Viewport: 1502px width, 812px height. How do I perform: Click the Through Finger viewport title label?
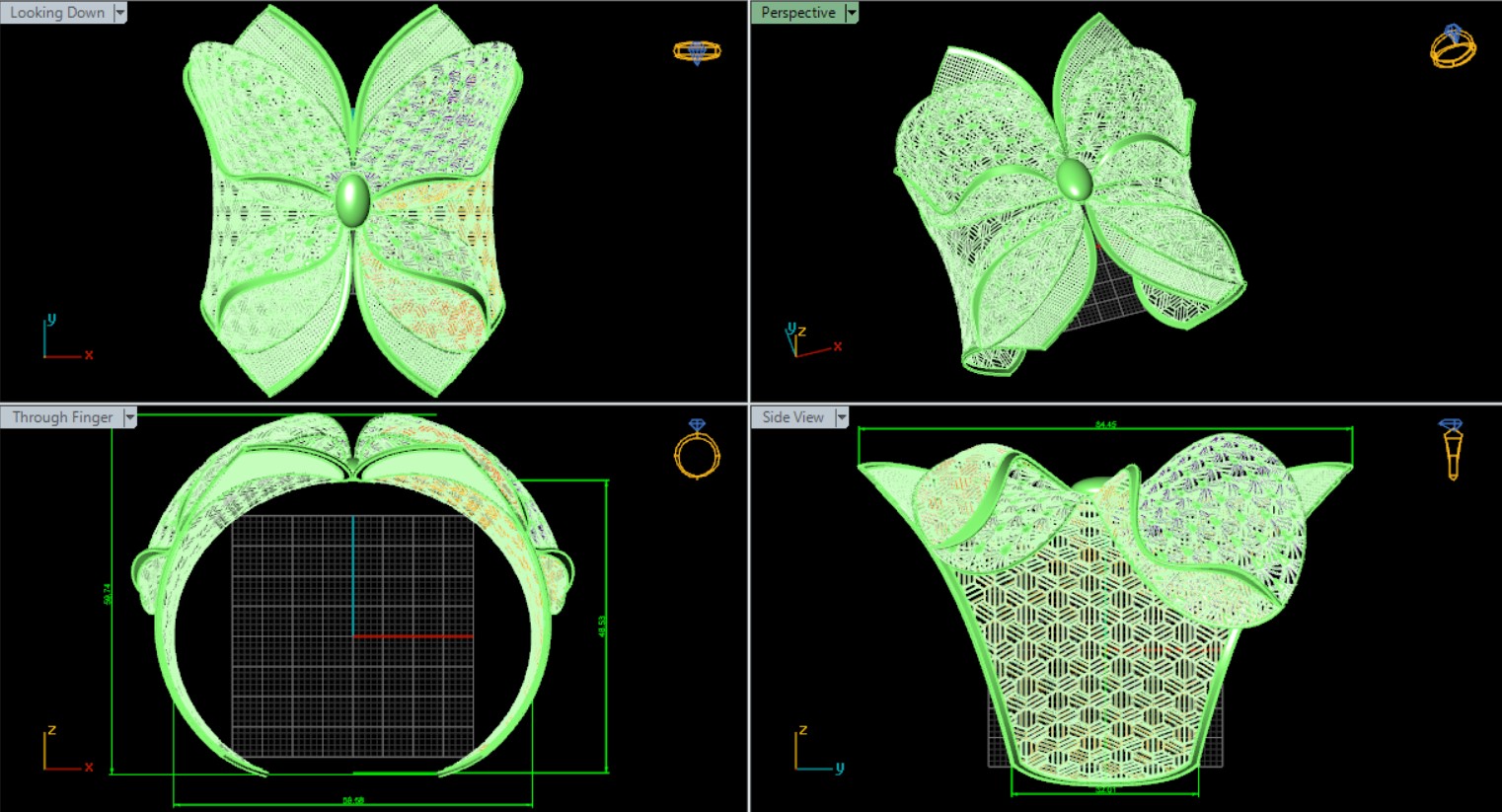click(x=62, y=417)
